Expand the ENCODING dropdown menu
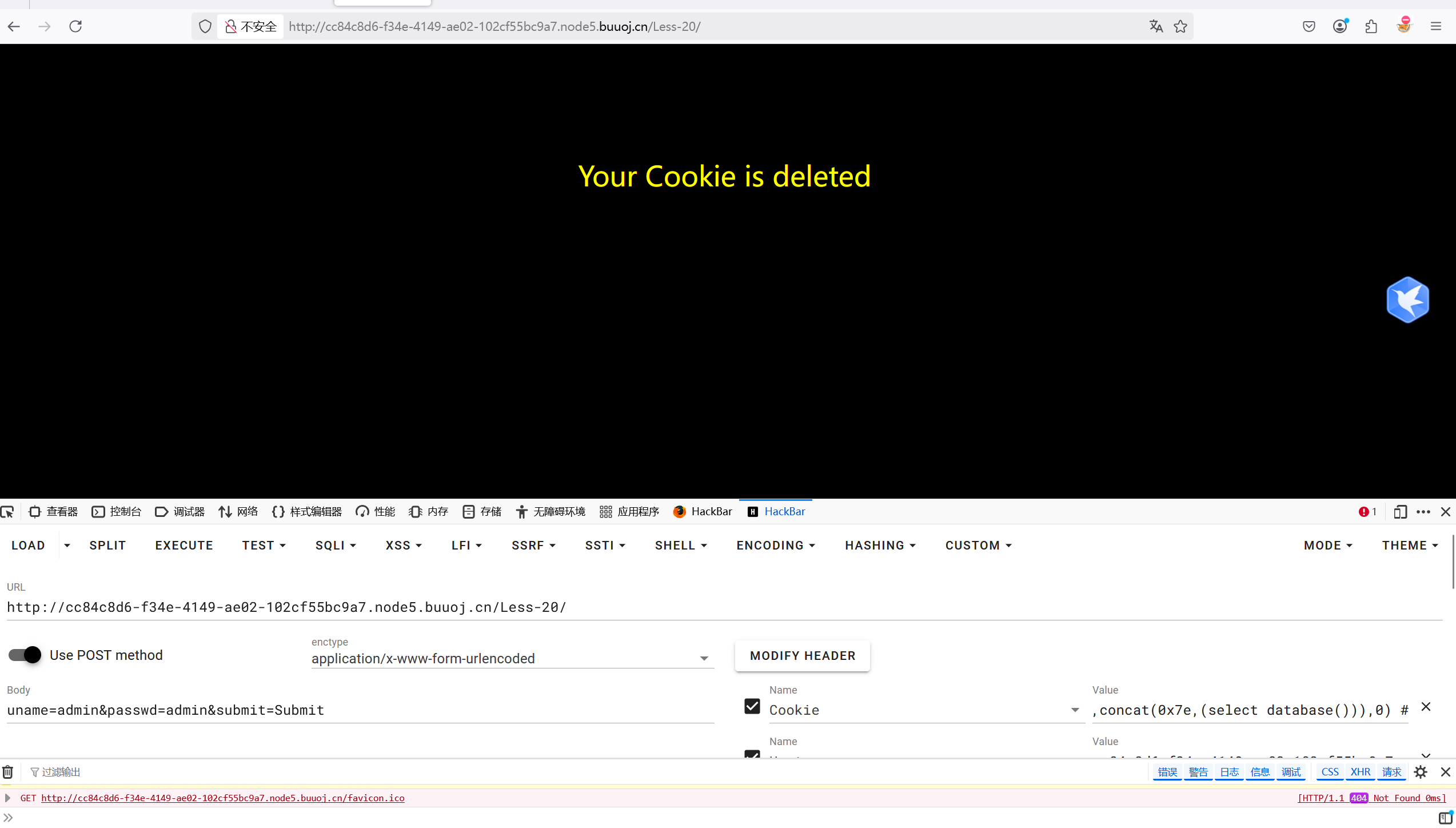 775,546
